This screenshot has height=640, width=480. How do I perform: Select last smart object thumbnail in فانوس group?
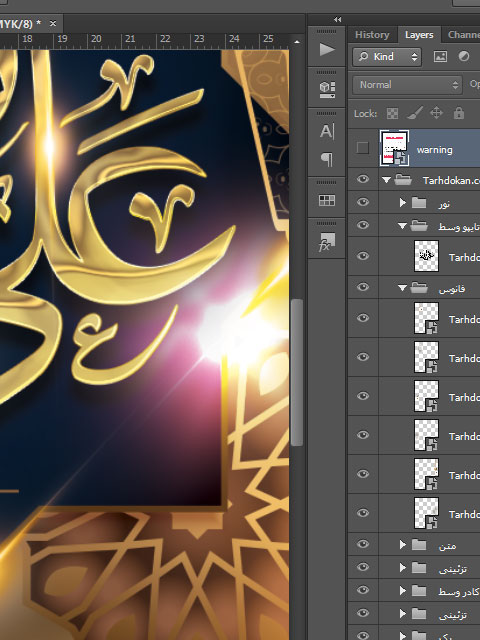click(x=426, y=513)
